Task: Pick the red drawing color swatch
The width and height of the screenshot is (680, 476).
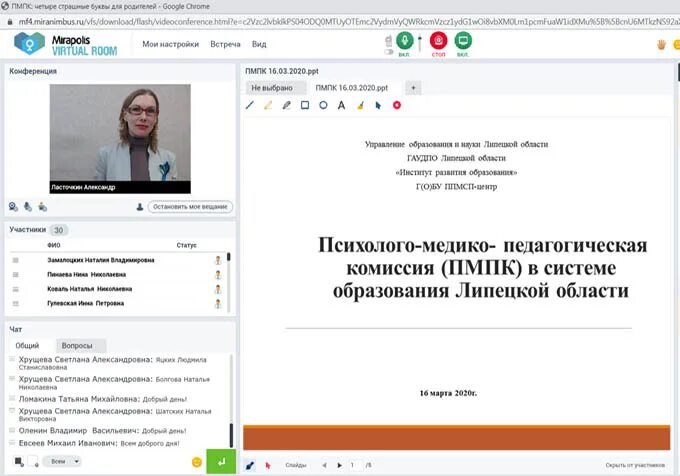Action: (x=397, y=105)
